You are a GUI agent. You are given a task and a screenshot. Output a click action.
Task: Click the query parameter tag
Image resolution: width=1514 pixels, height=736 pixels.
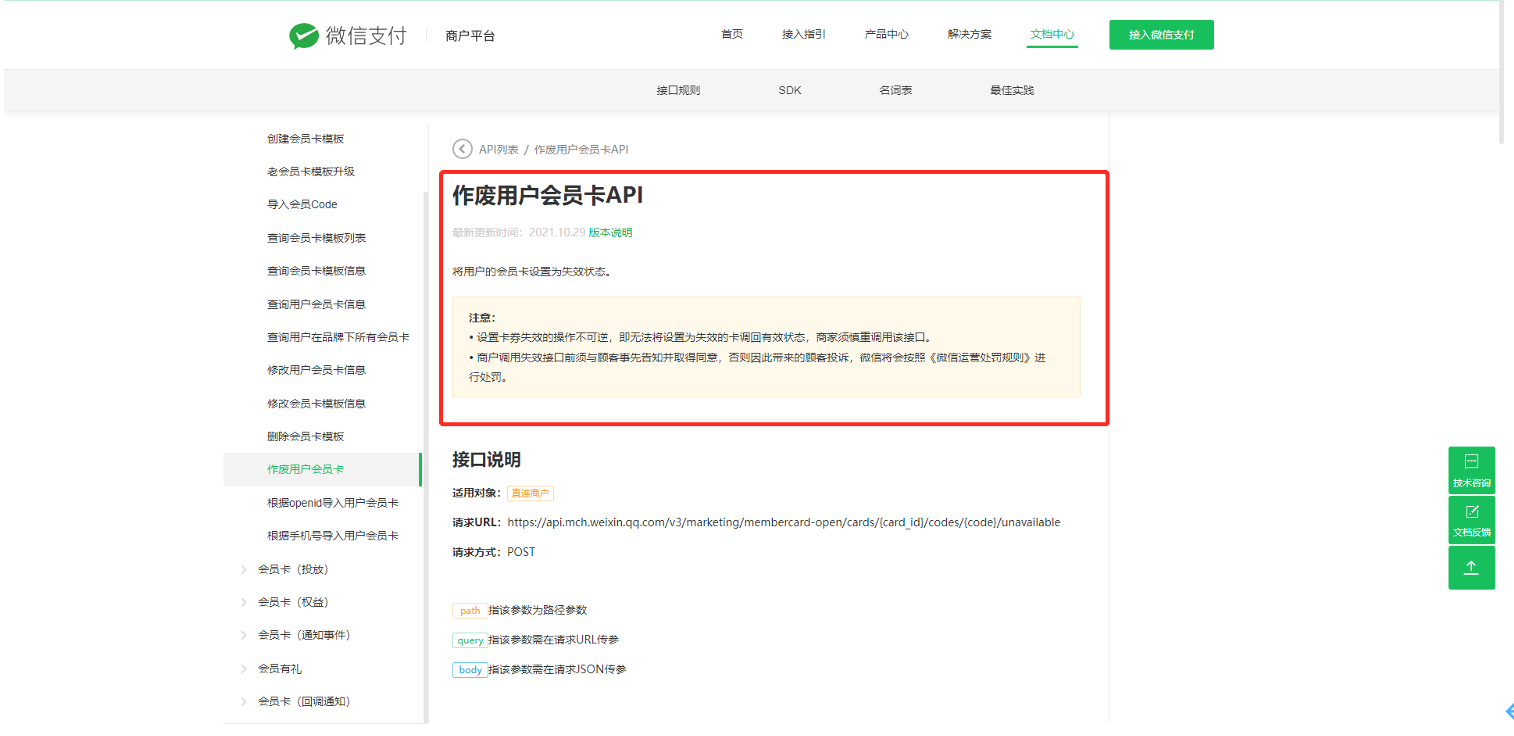pos(470,640)
